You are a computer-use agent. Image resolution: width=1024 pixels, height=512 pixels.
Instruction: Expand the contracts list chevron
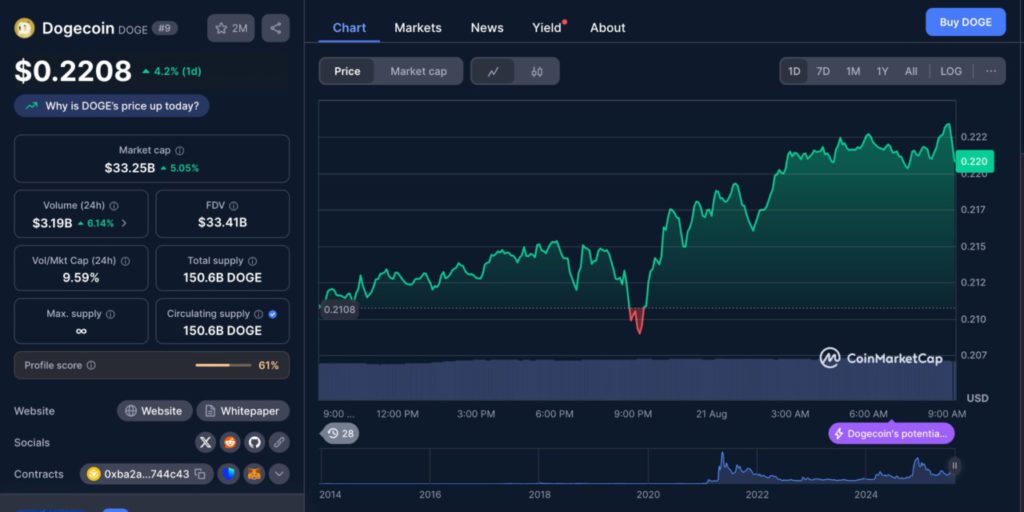click(x=279, y=474)
